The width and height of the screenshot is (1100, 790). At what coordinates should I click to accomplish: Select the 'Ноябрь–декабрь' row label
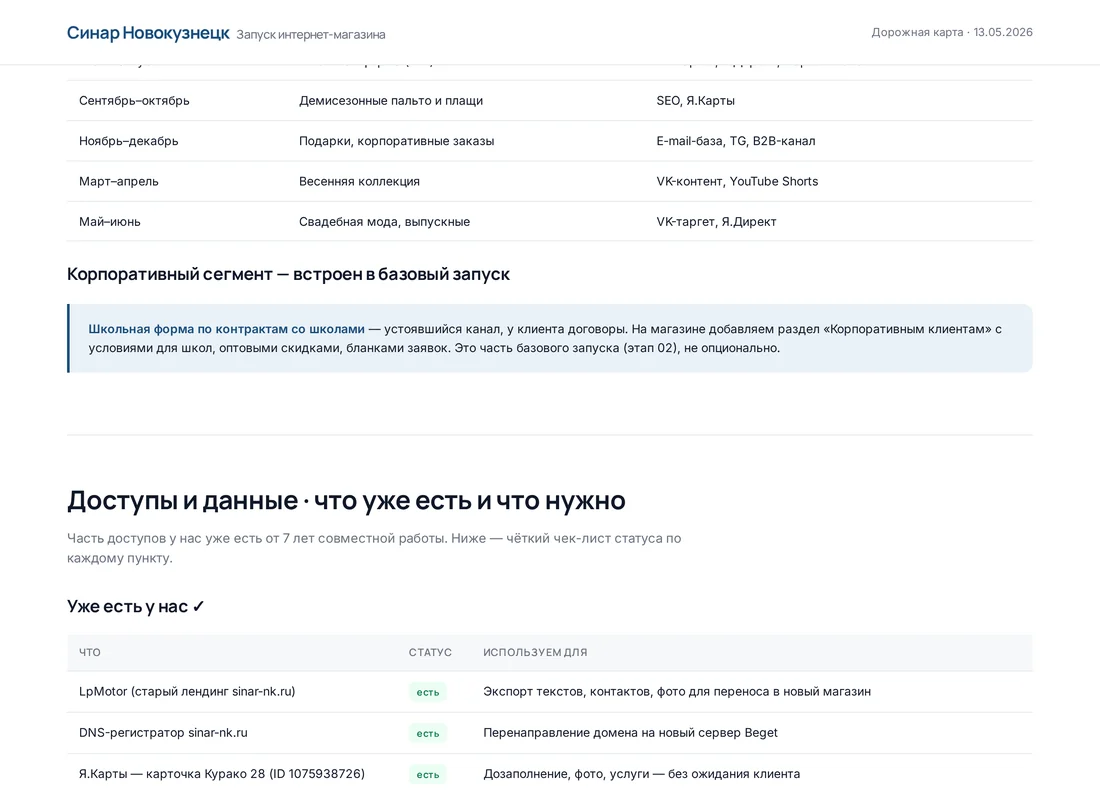pyautogui.click(x=128, y=141)
